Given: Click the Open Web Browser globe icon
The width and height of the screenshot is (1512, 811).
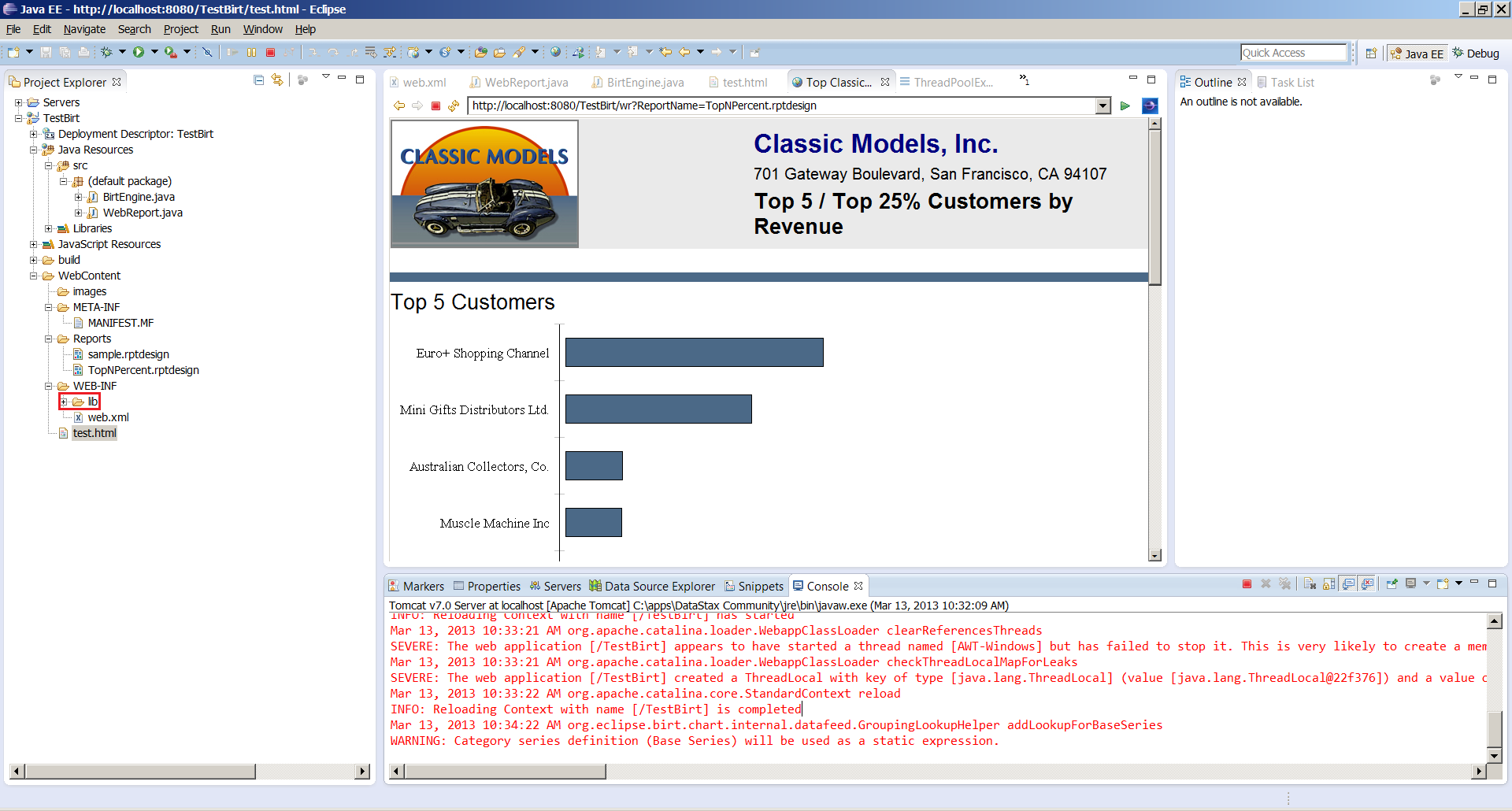Looking at the screenshot, I should 556,52.
